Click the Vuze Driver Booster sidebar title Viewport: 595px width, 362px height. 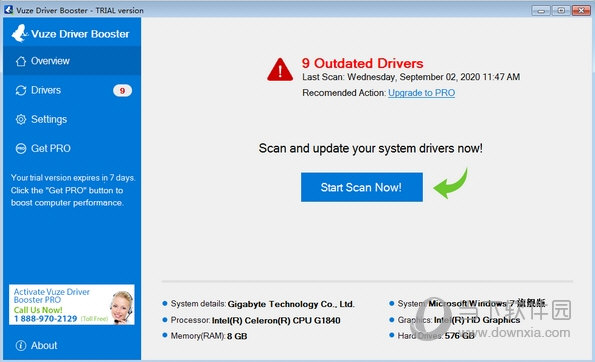(x=80, y=34)
